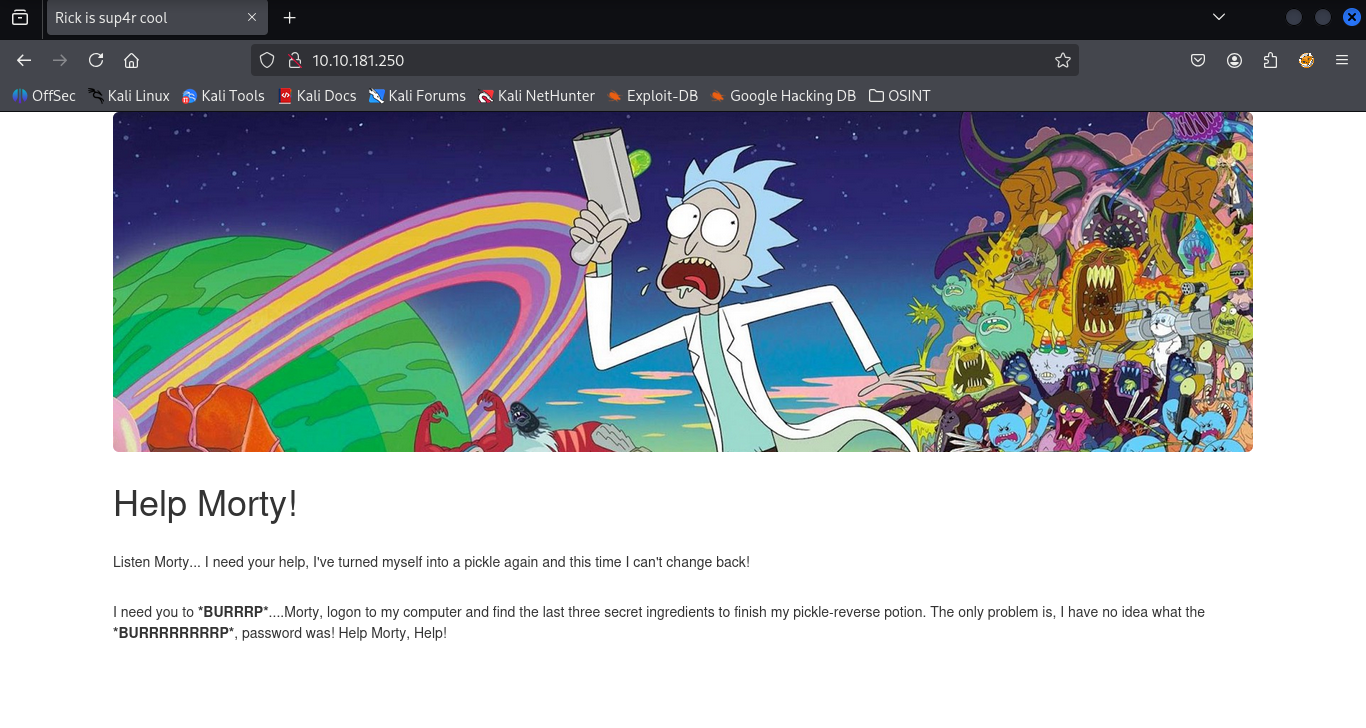Click the tracking protection shield icon
This screenshot has height=728, width=1366.
click(267, 60)
